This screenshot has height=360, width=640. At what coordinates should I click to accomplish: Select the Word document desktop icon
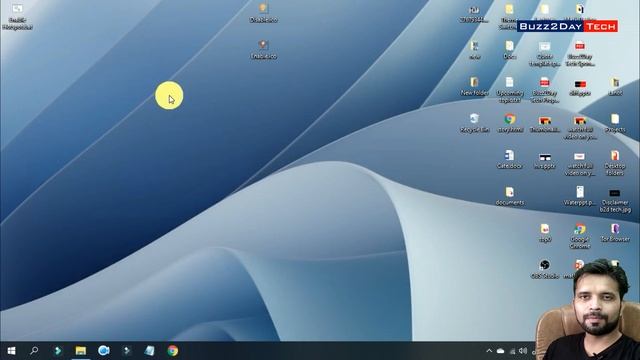point(510,159)
